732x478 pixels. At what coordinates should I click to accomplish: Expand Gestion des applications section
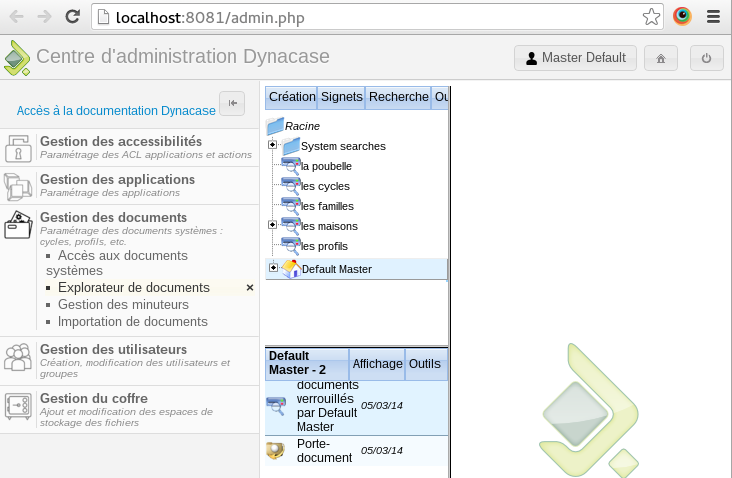coord(118,179)
